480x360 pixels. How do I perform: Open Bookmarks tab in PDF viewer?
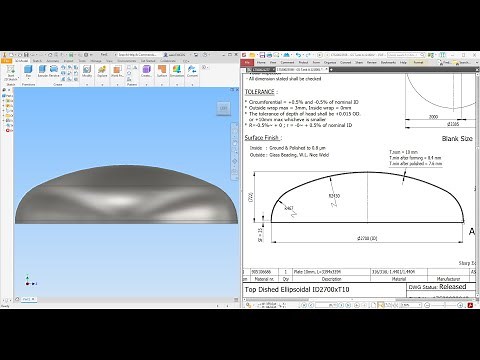click(x=388, y=62)
